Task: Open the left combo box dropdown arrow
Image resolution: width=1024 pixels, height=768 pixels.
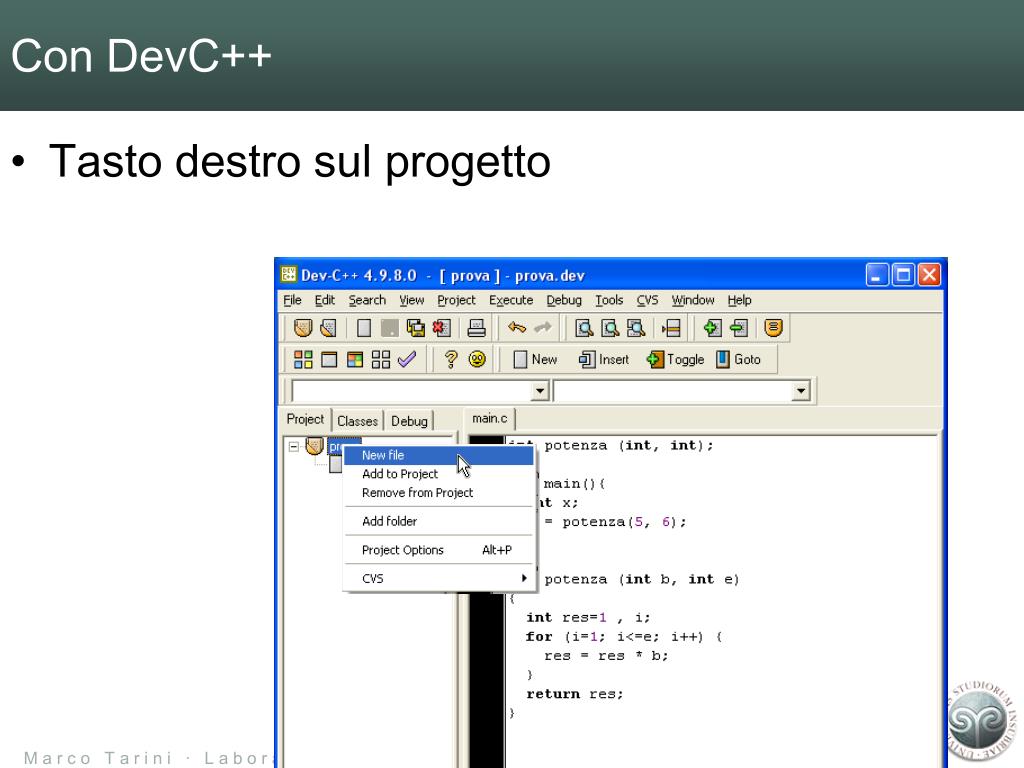Action: [x=539, y=391]
